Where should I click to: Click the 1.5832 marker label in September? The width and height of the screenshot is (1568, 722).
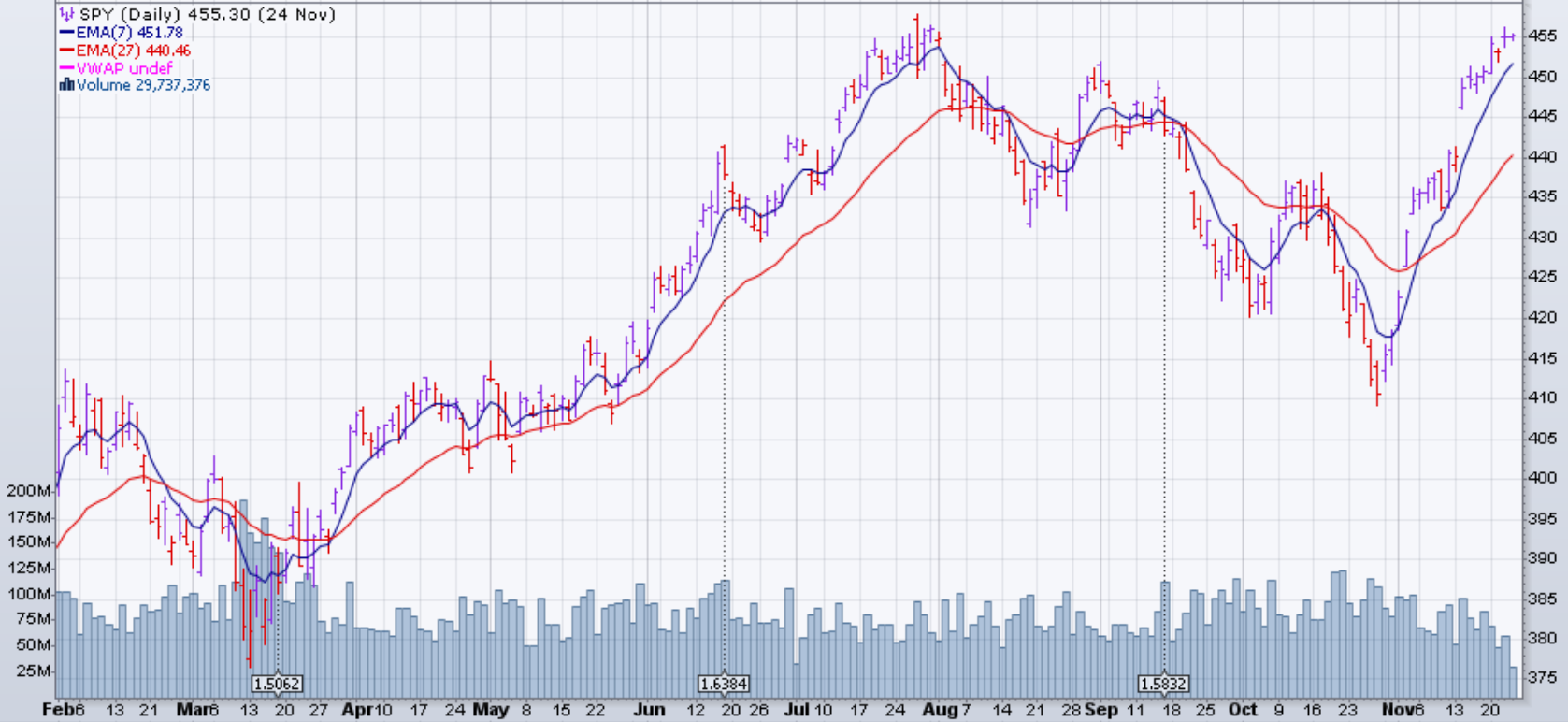pyautogui.click(x=1163, y=685)
